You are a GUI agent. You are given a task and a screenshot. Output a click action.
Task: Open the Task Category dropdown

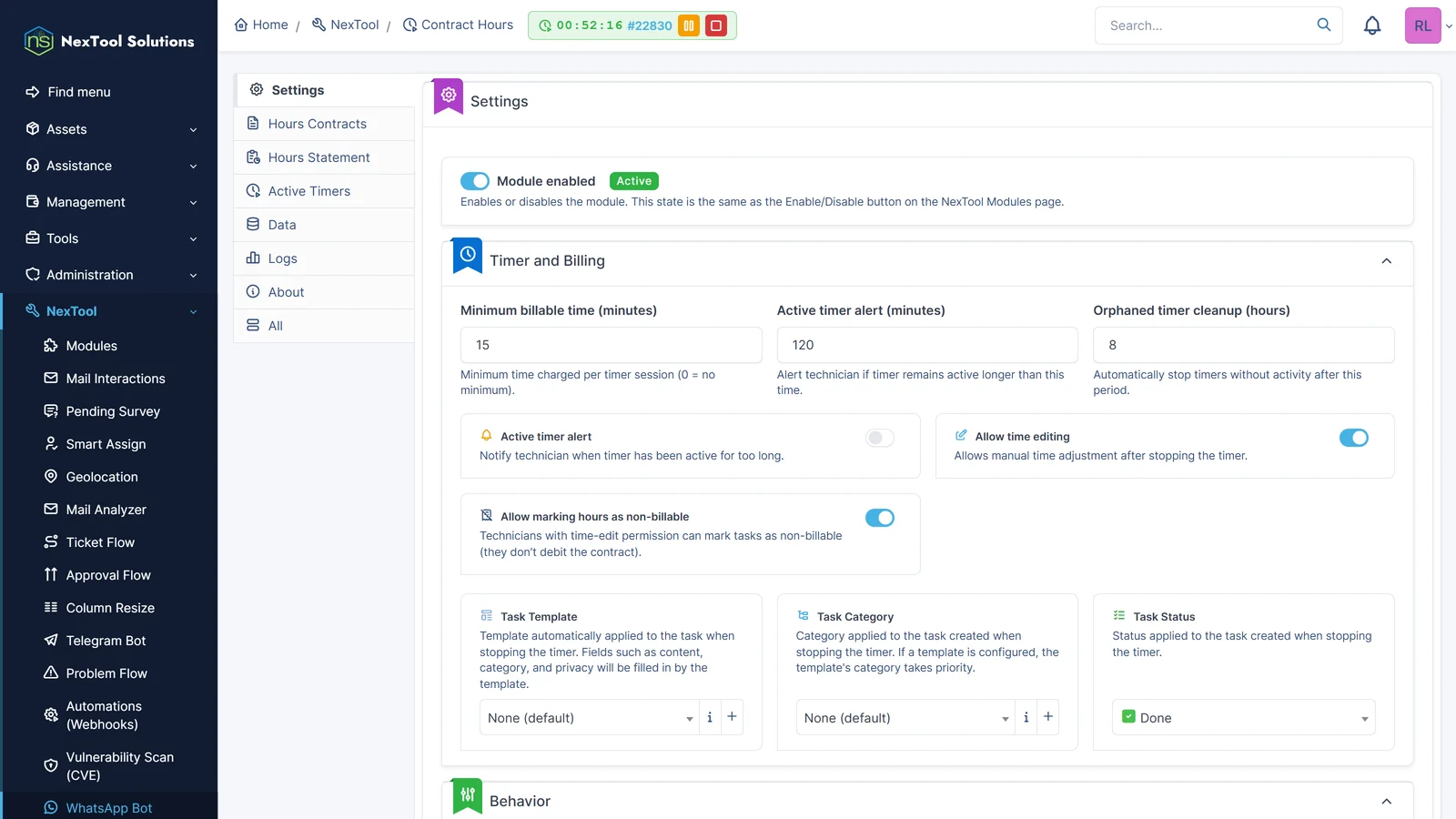905,718
